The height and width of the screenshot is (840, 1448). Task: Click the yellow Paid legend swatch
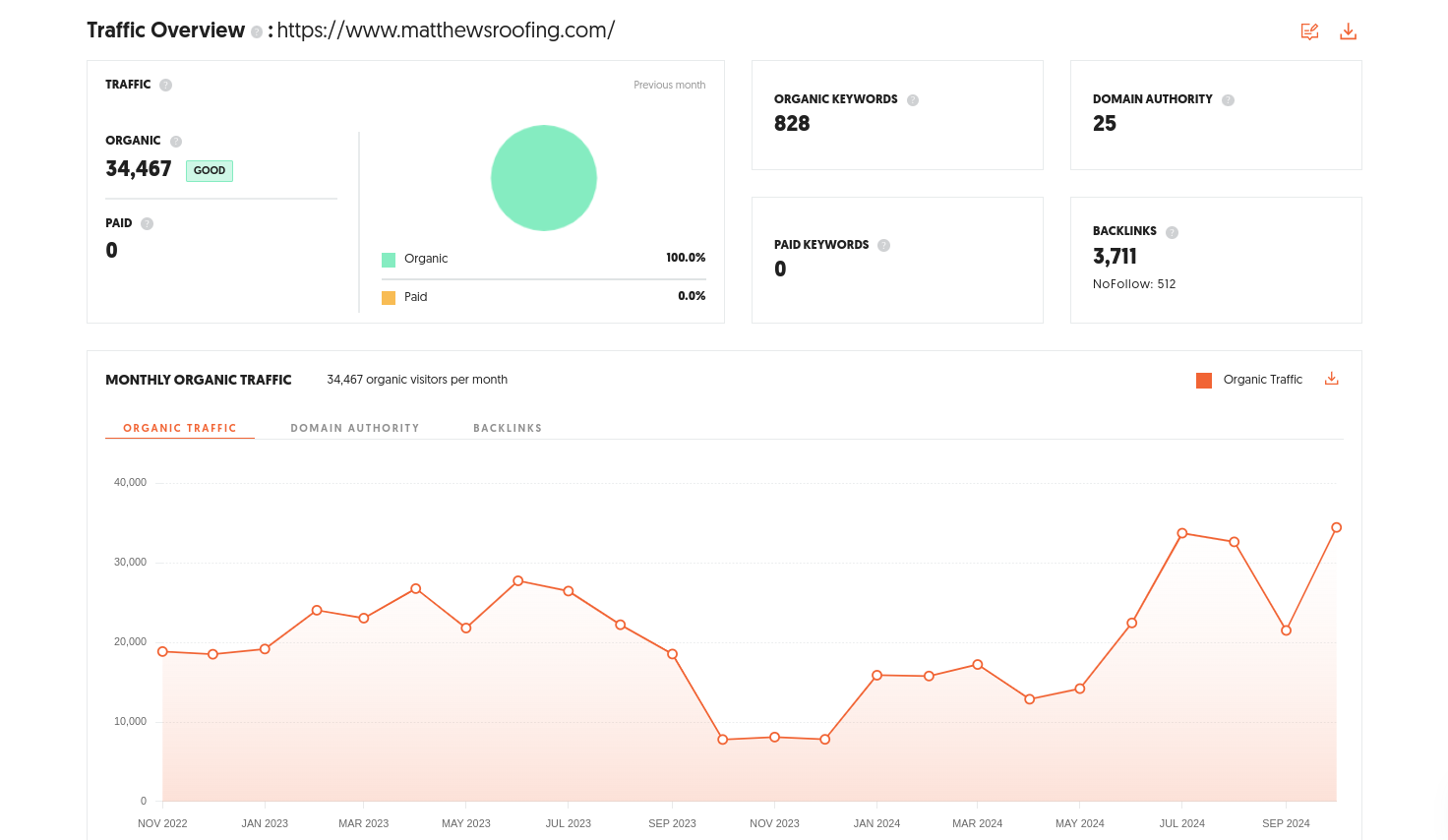(389, 298)
